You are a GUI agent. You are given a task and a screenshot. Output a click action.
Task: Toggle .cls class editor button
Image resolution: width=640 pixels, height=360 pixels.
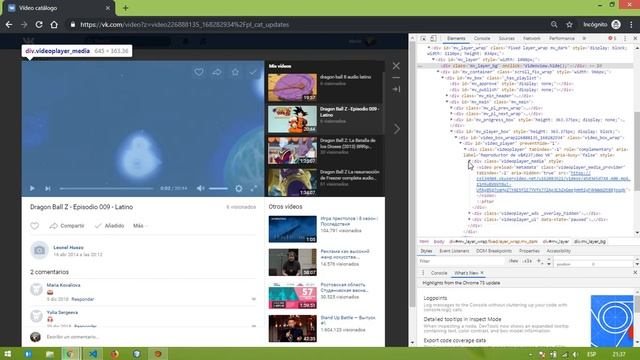[x=527, y=261]
